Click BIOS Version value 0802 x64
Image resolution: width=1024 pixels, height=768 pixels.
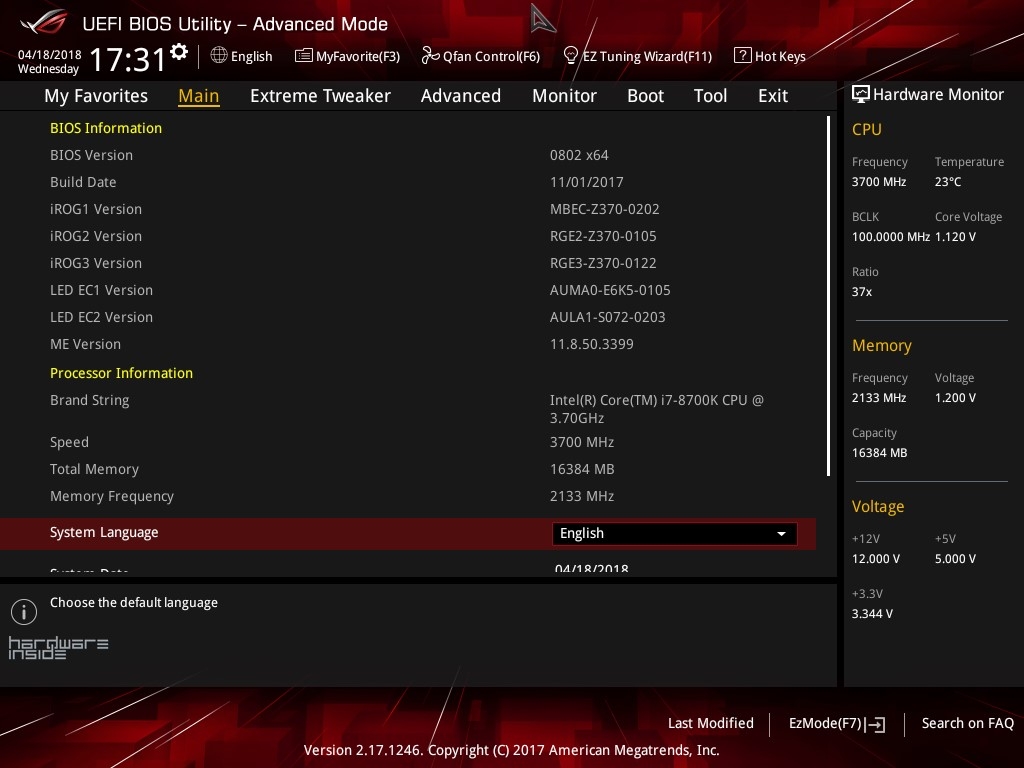tap(579, 155)
